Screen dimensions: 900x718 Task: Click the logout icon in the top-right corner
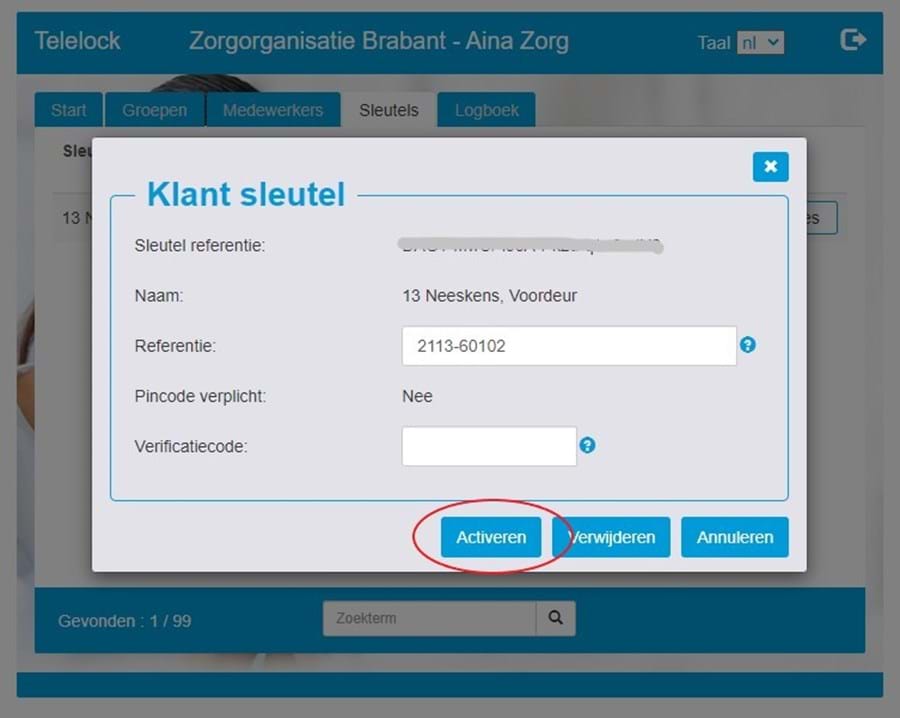(x=852, y=39)
